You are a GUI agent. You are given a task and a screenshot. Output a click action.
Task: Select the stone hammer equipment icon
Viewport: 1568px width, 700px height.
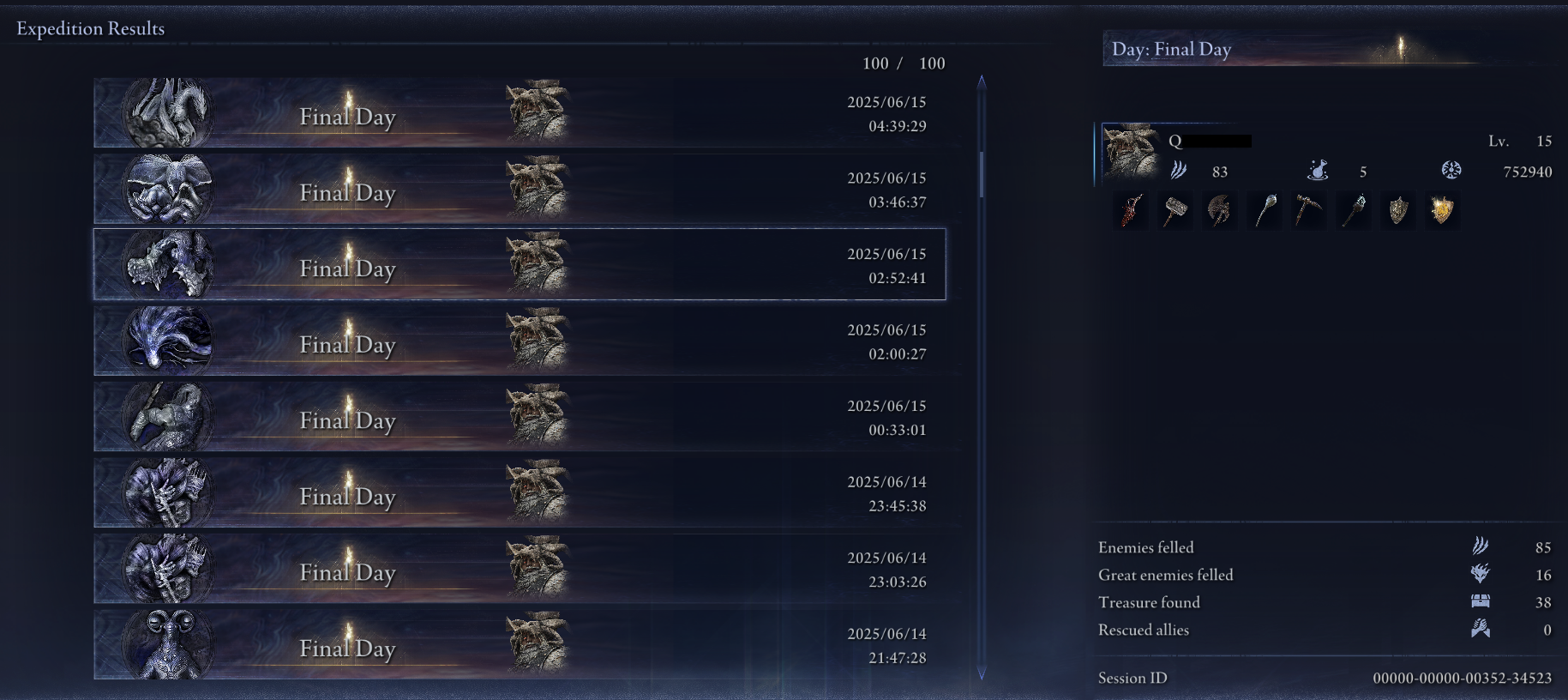pyautogui.click(x=1175, y=210)
